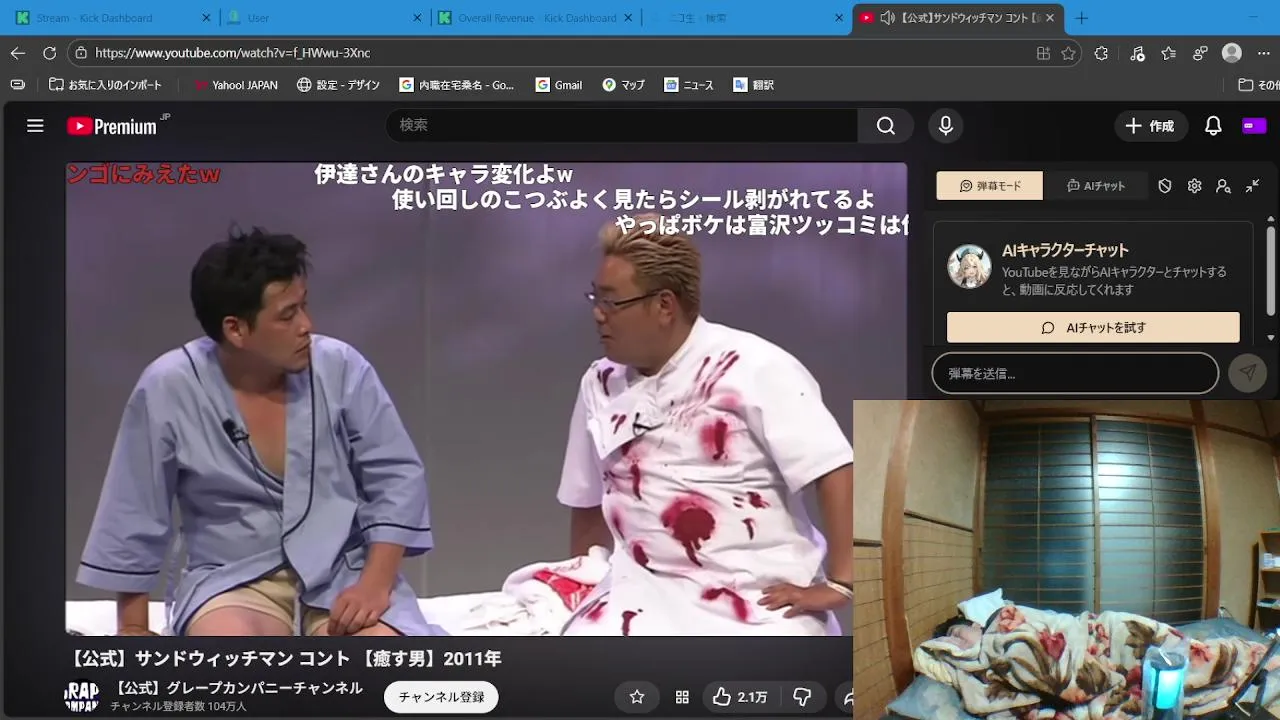Open ニュース bookmark
Viewport: 1280px width, 720px height.
click(688, 85)
